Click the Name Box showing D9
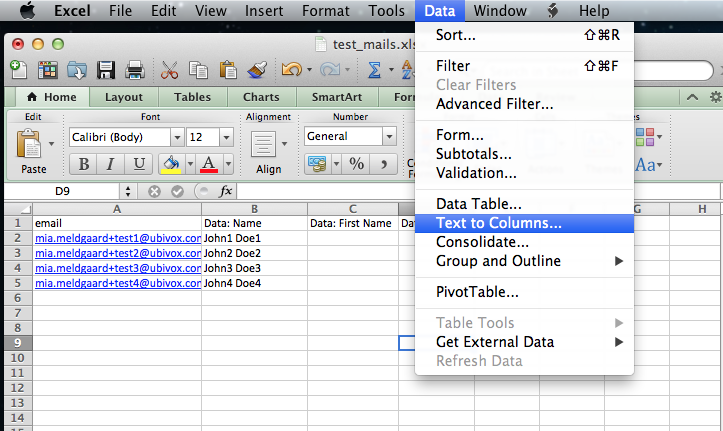Viewport: 723px width, 431px height. [63, 191]
